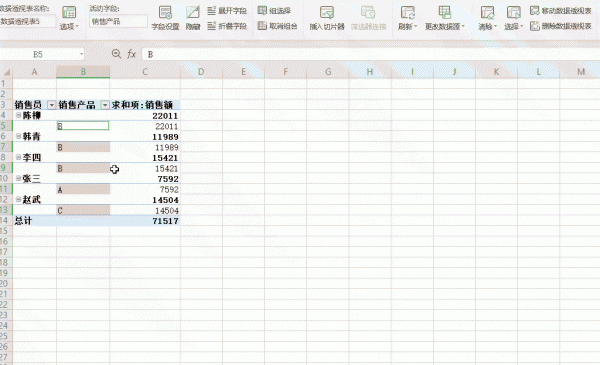Select column M header
600x365 pixels.
click(580, 72)
